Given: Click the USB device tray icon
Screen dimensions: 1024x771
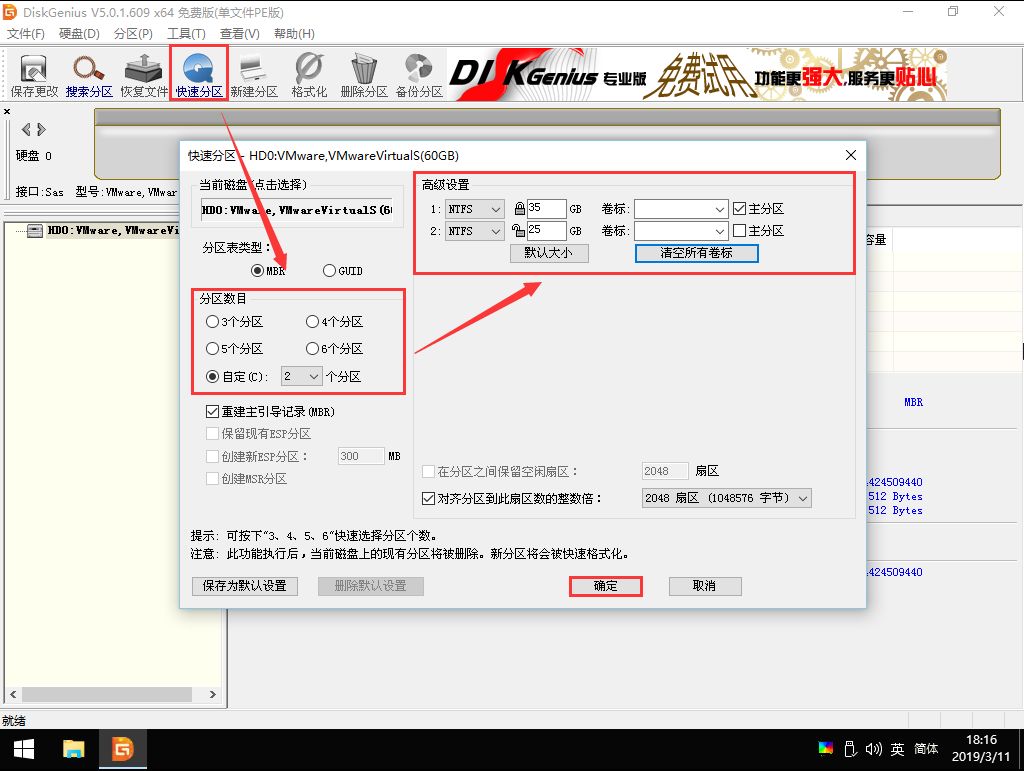Looking at the screenshot, I should pos(850,749).
